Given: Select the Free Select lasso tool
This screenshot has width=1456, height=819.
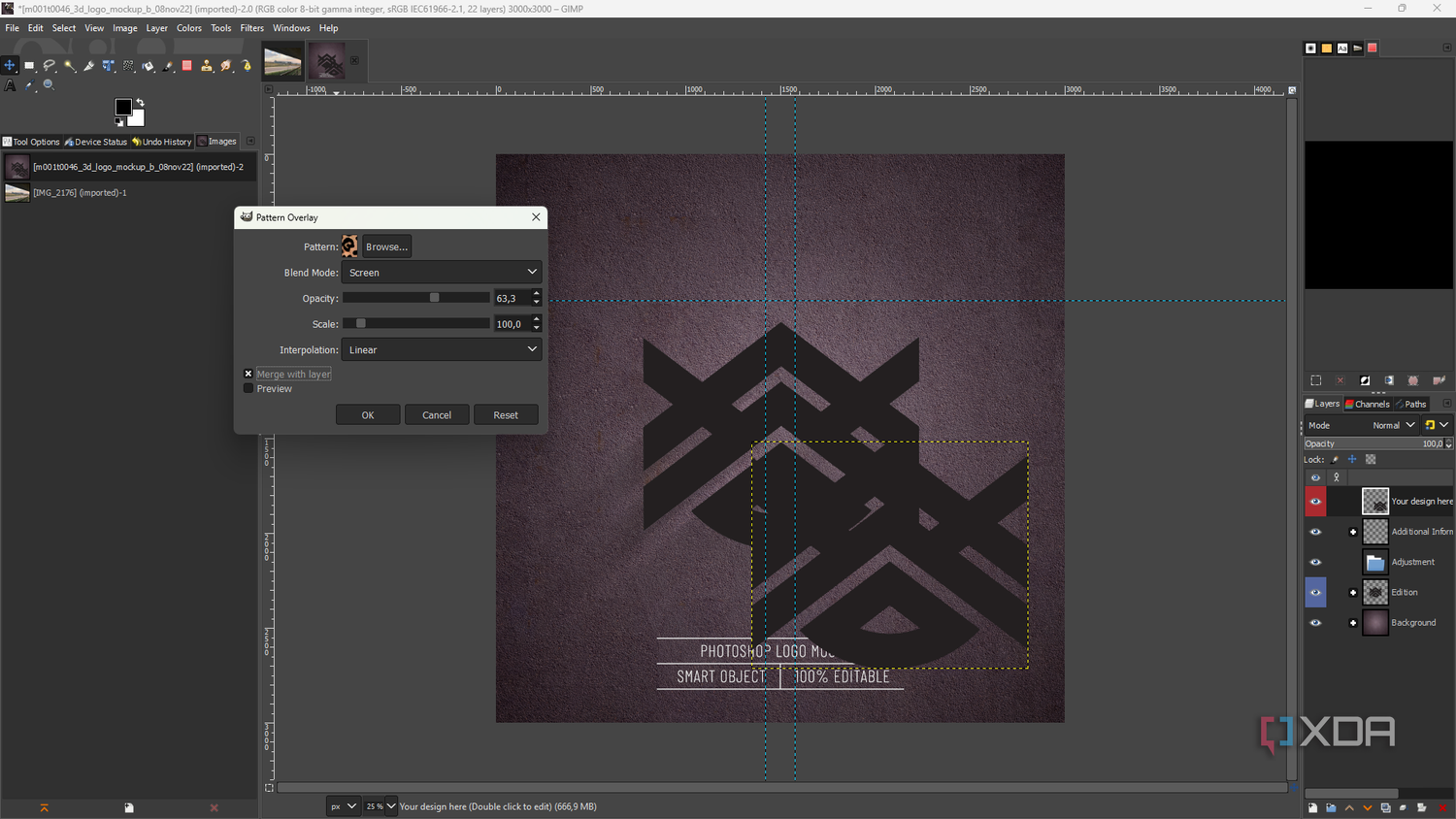Looking at the screenshot, I should click(50, 66).
